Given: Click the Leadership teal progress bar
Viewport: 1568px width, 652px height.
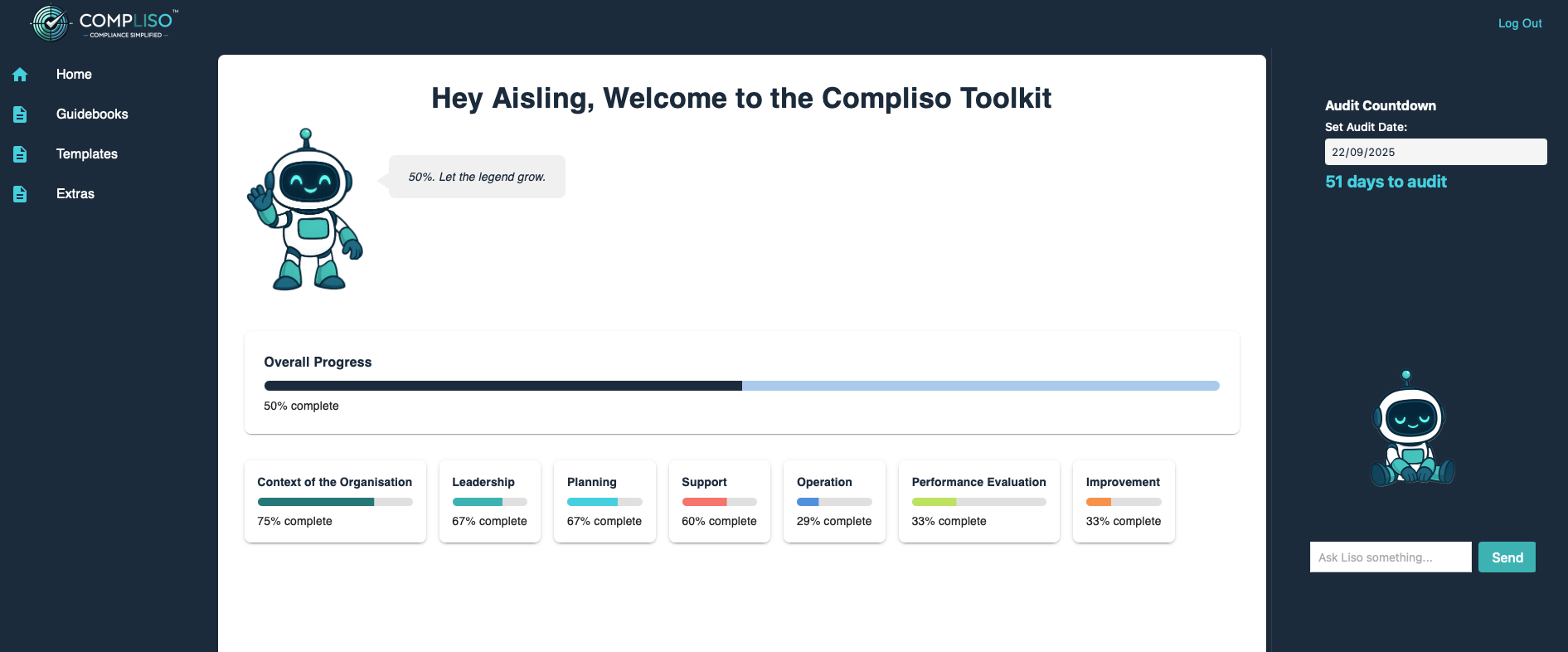Looking at the screenshot, I should point(489,502).
